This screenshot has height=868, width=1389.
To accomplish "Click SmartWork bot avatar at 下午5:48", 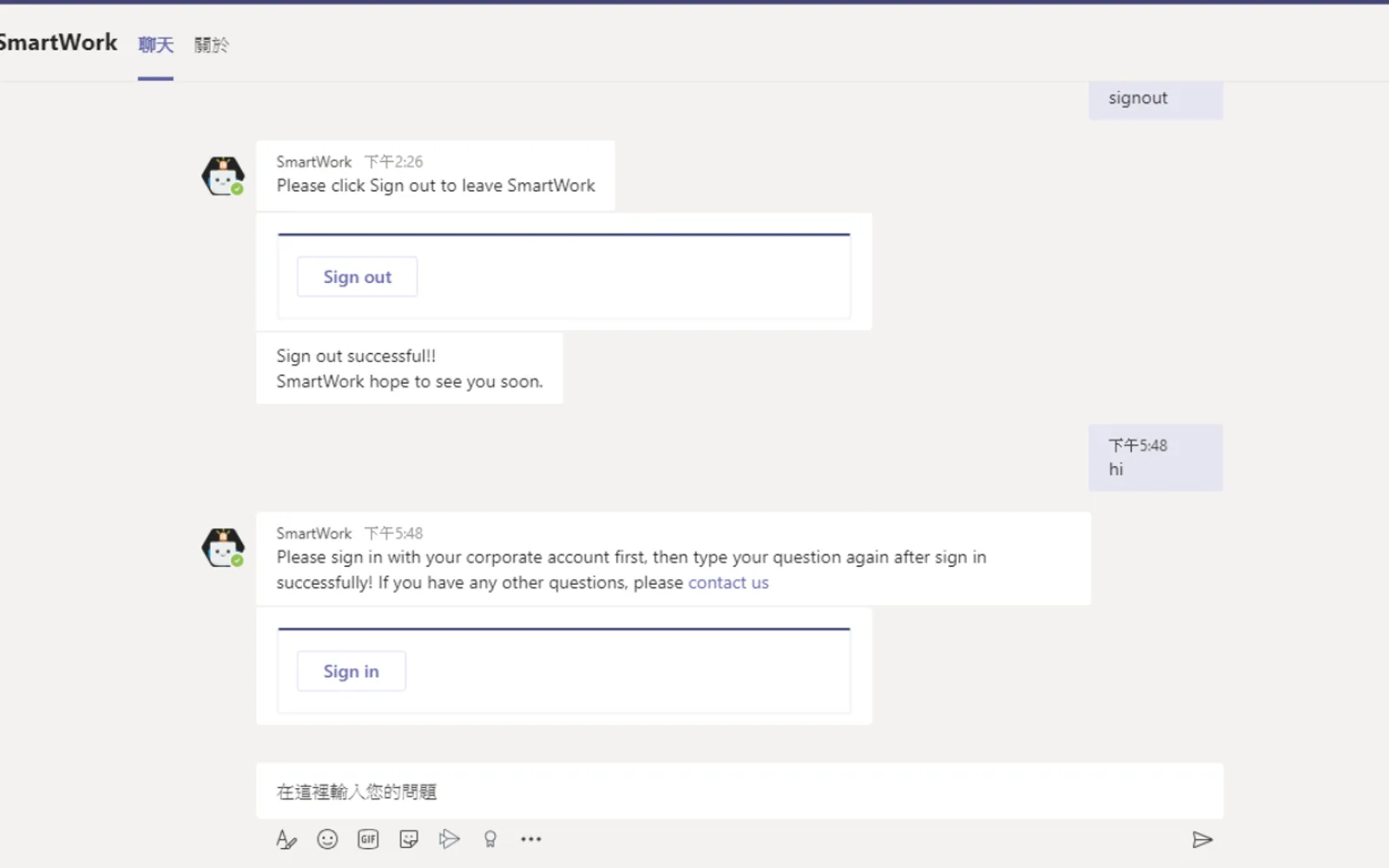I will coord(223,548).
